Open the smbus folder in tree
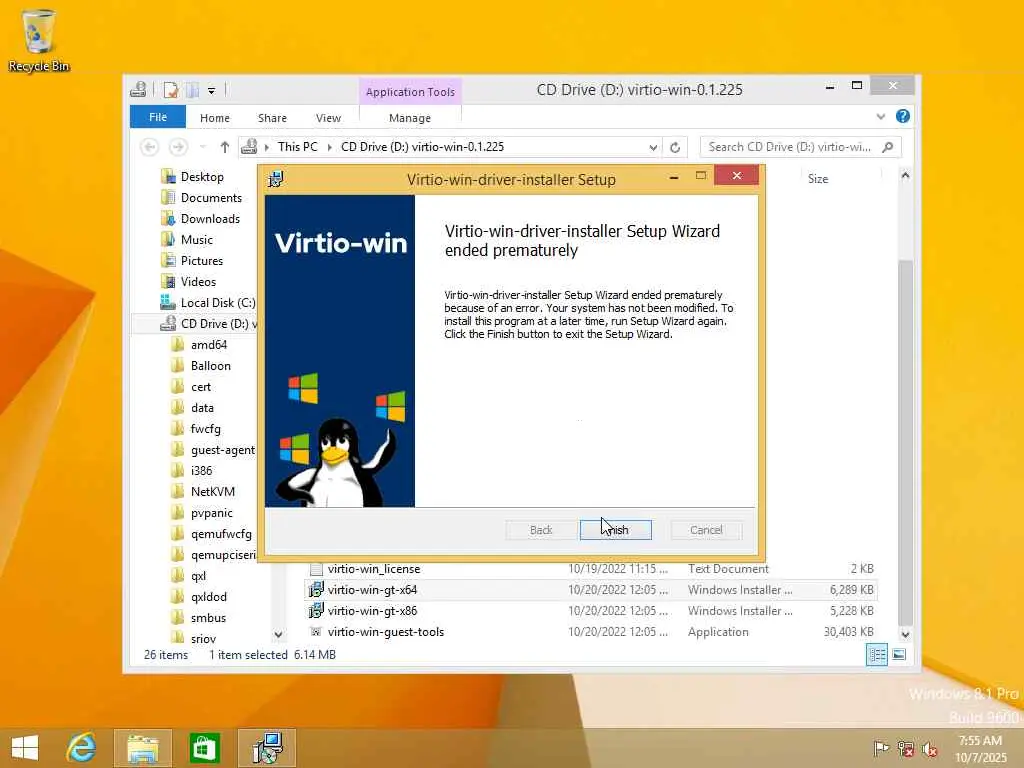Screen dimensions: 1024x768 (208, 617)
